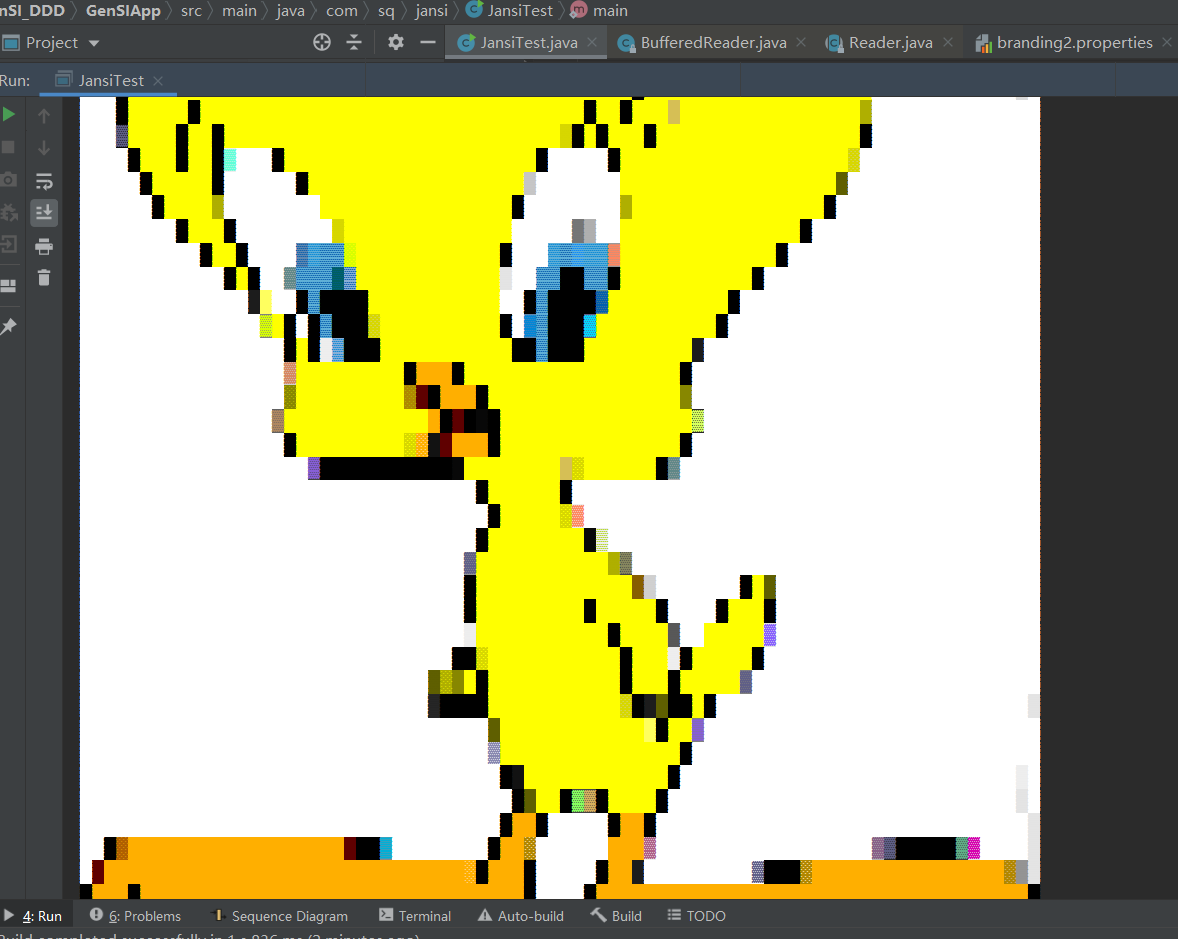Toggle scroll to end of console output

coord(44,213)
